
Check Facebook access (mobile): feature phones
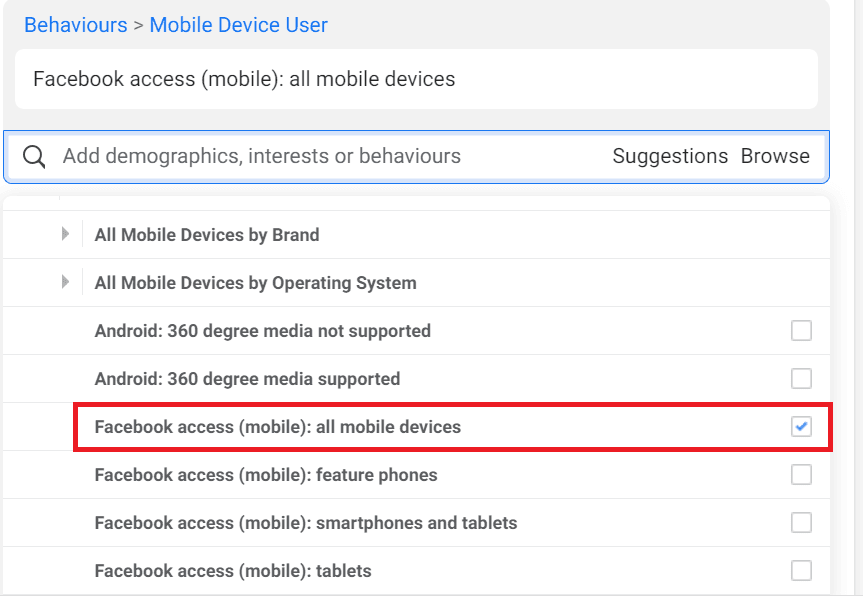pos(801,475)
